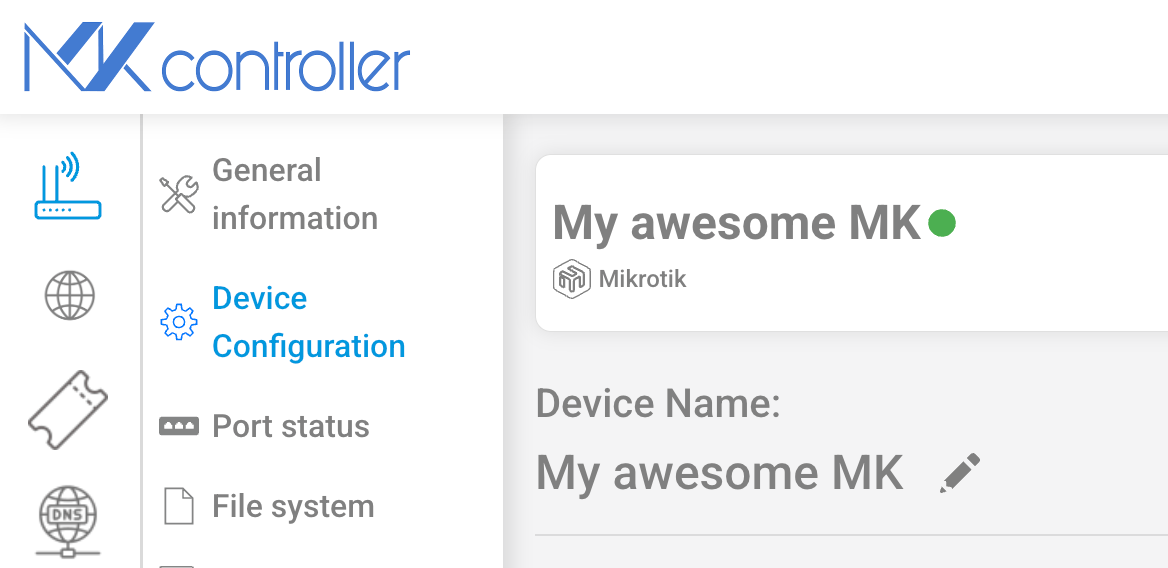This screenshot has width=1168, height=568.
Task: Edit device name with the pencil icon
Action: point(959,473)
